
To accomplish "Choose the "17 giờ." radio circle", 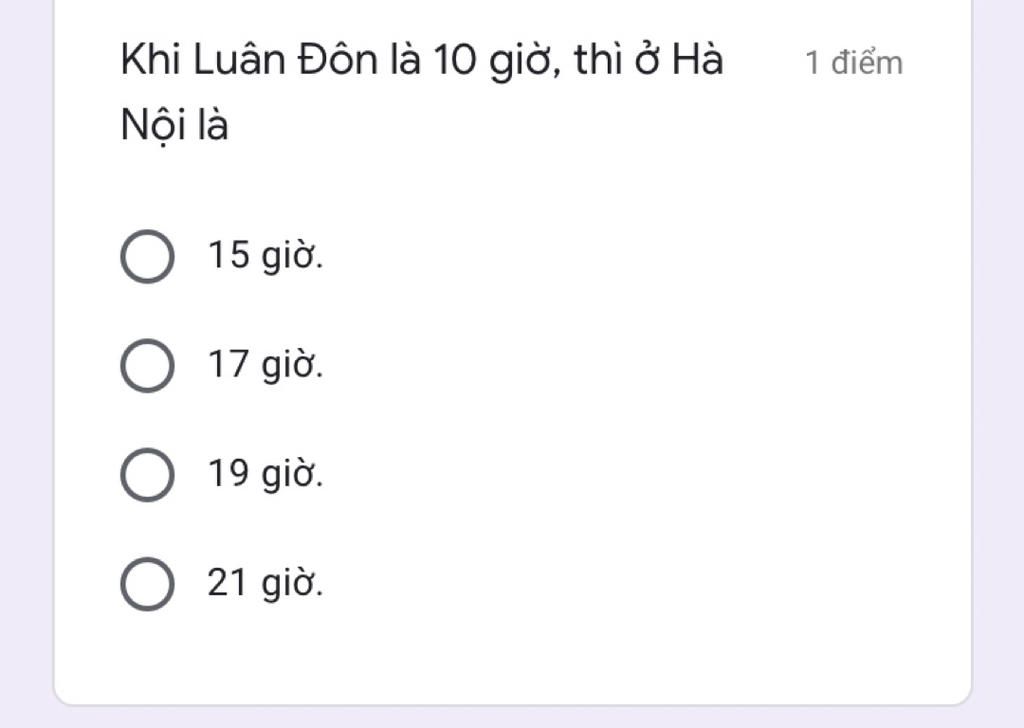I will click(x=147, y=365).
